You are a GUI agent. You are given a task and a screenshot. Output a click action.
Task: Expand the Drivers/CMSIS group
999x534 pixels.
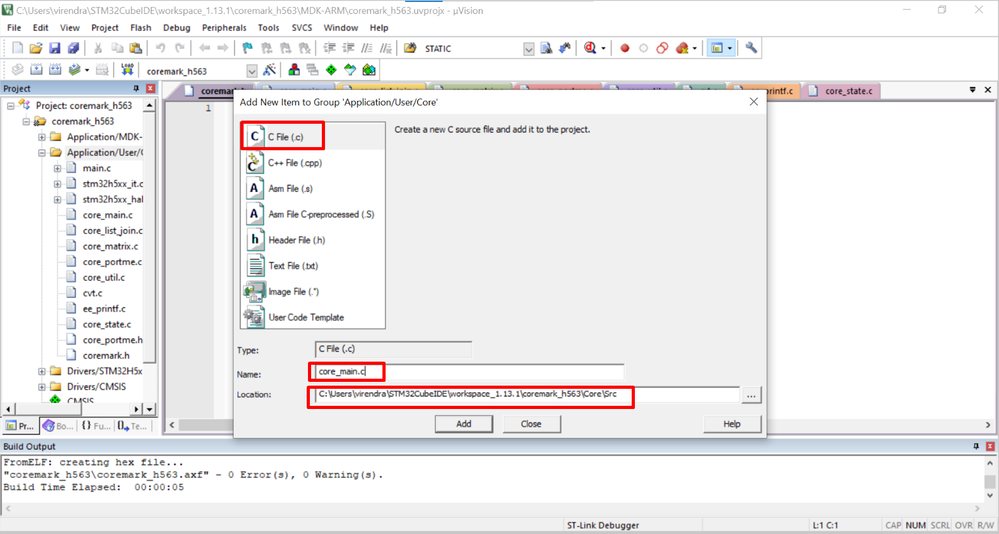tap(41, 387)
